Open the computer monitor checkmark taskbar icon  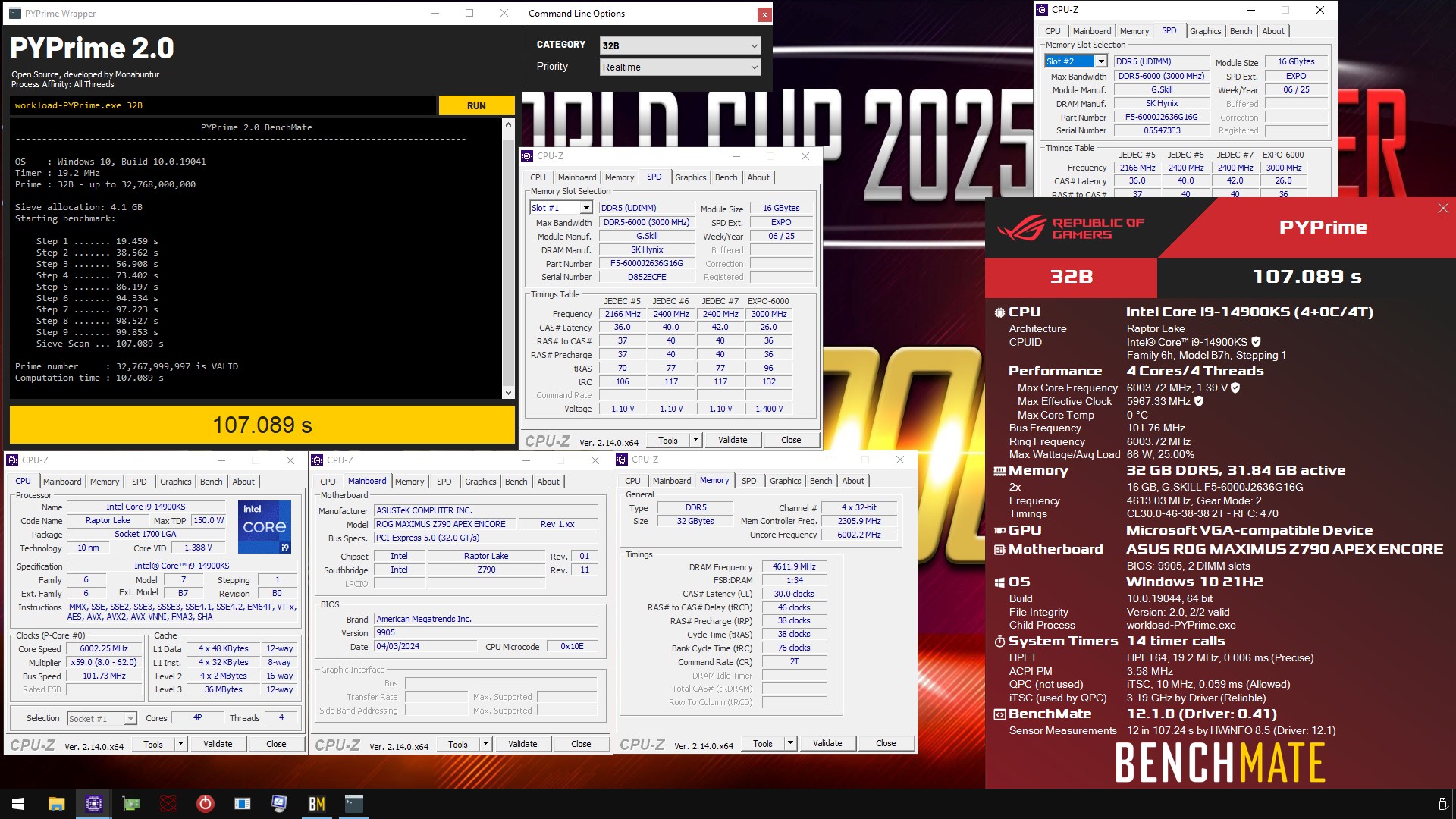[279, 804]
